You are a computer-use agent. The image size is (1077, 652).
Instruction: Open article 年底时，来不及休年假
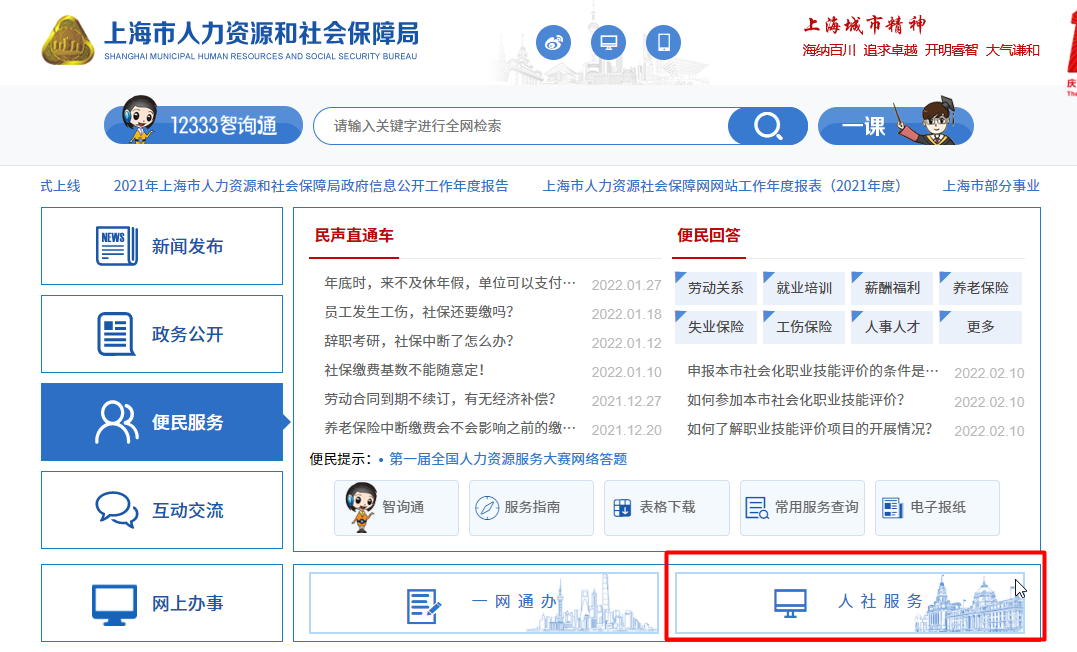coord(450,283)
